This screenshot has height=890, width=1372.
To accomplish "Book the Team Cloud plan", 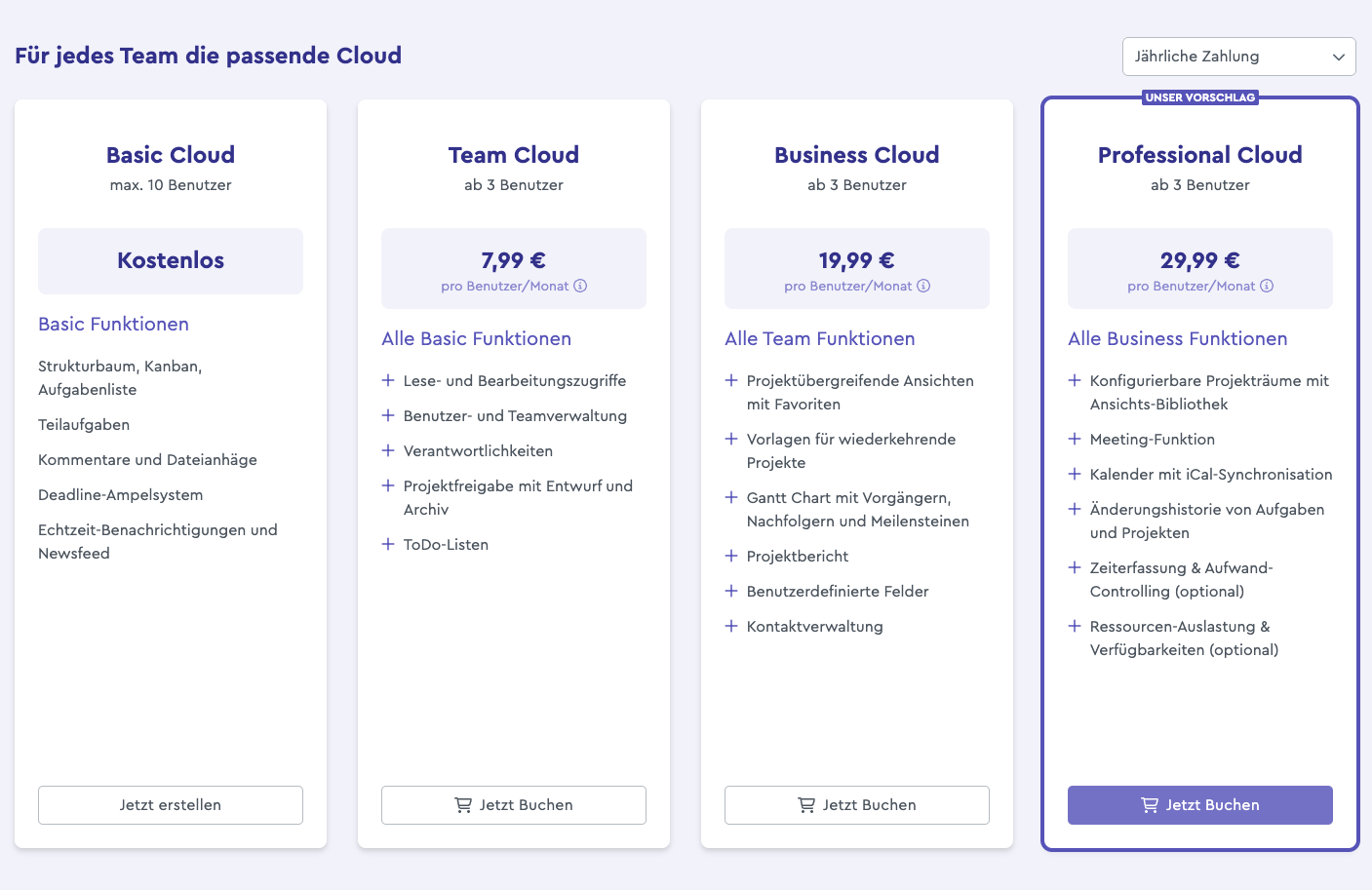I will pyautogui.click(x=514, y=805).
